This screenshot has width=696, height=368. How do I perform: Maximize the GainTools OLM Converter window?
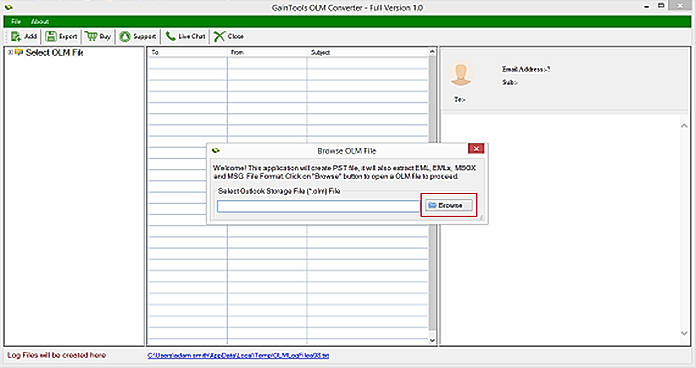(x=661, y=6)
